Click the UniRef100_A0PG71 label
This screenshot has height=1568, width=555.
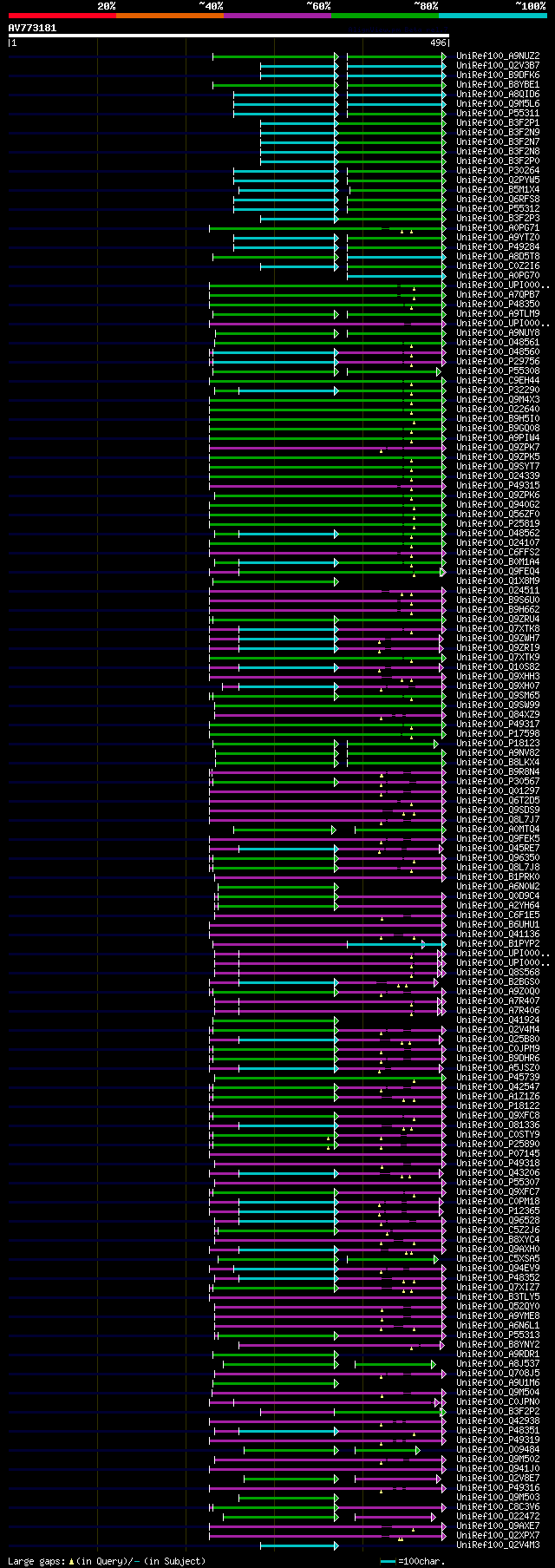(x=498, y=227)
